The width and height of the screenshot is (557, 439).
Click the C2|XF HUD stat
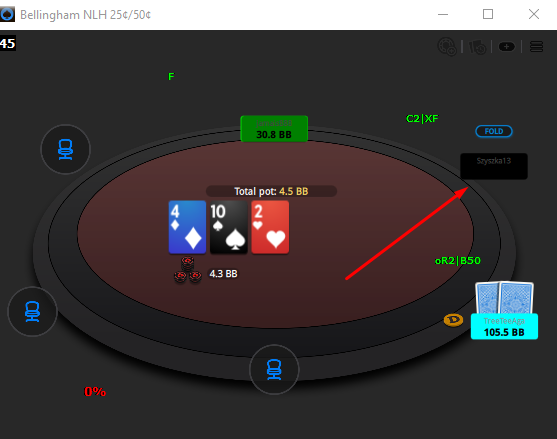coord(422,118)
